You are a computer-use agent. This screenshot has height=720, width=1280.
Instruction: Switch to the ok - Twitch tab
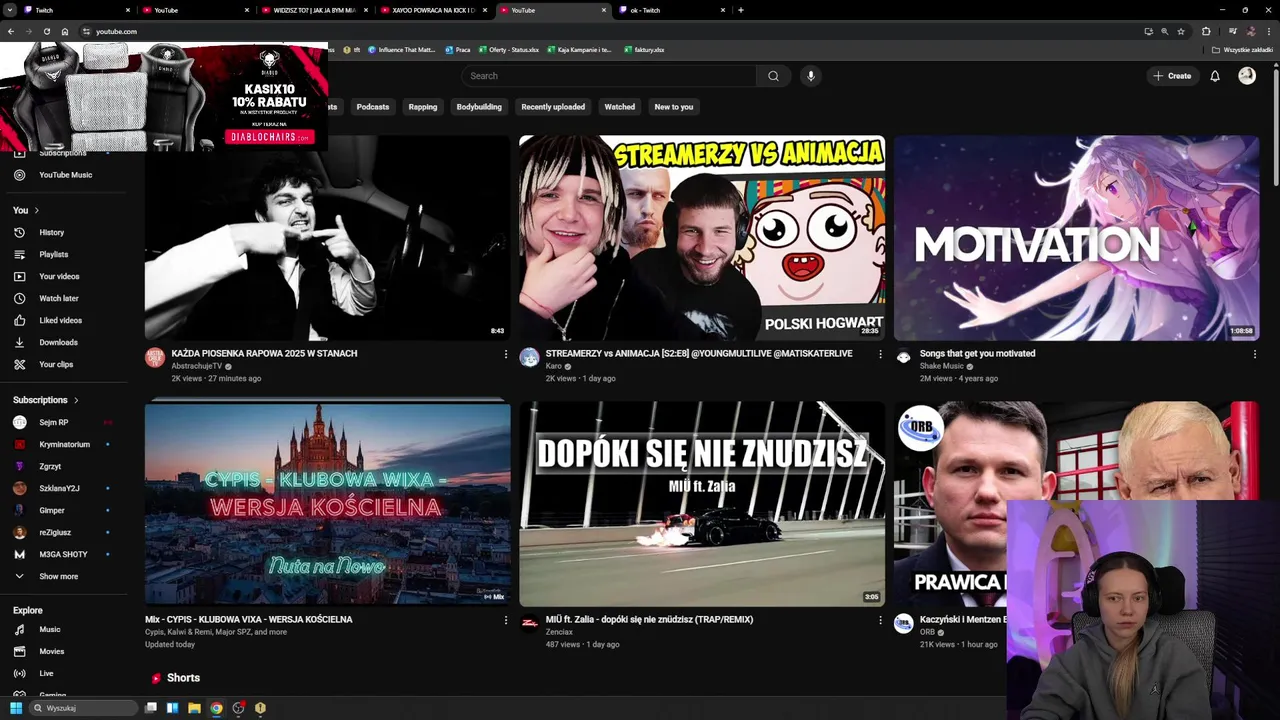(x=672, y=10)
